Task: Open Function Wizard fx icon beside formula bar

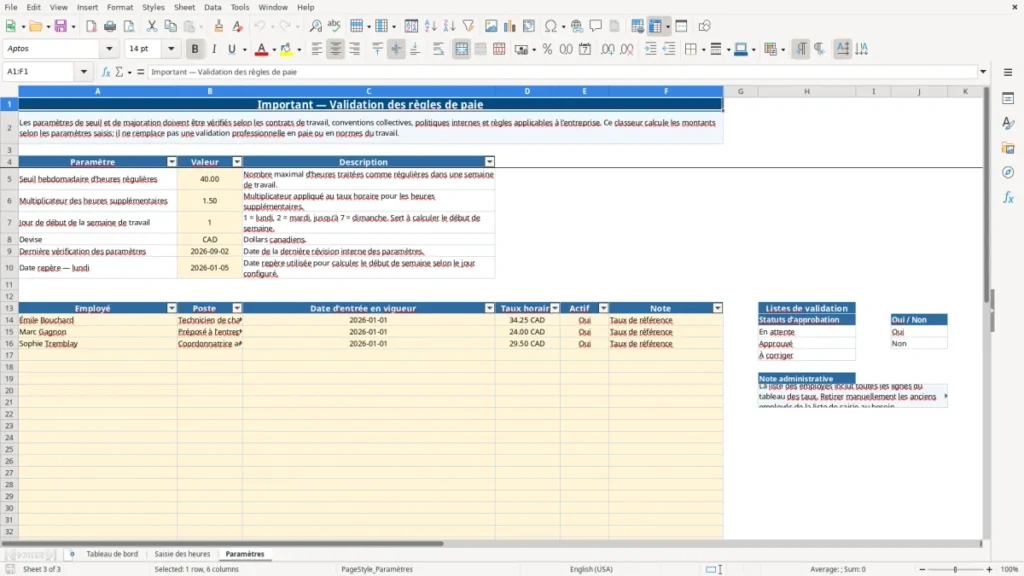Action: pyautogui.click(x=106, y=72)
